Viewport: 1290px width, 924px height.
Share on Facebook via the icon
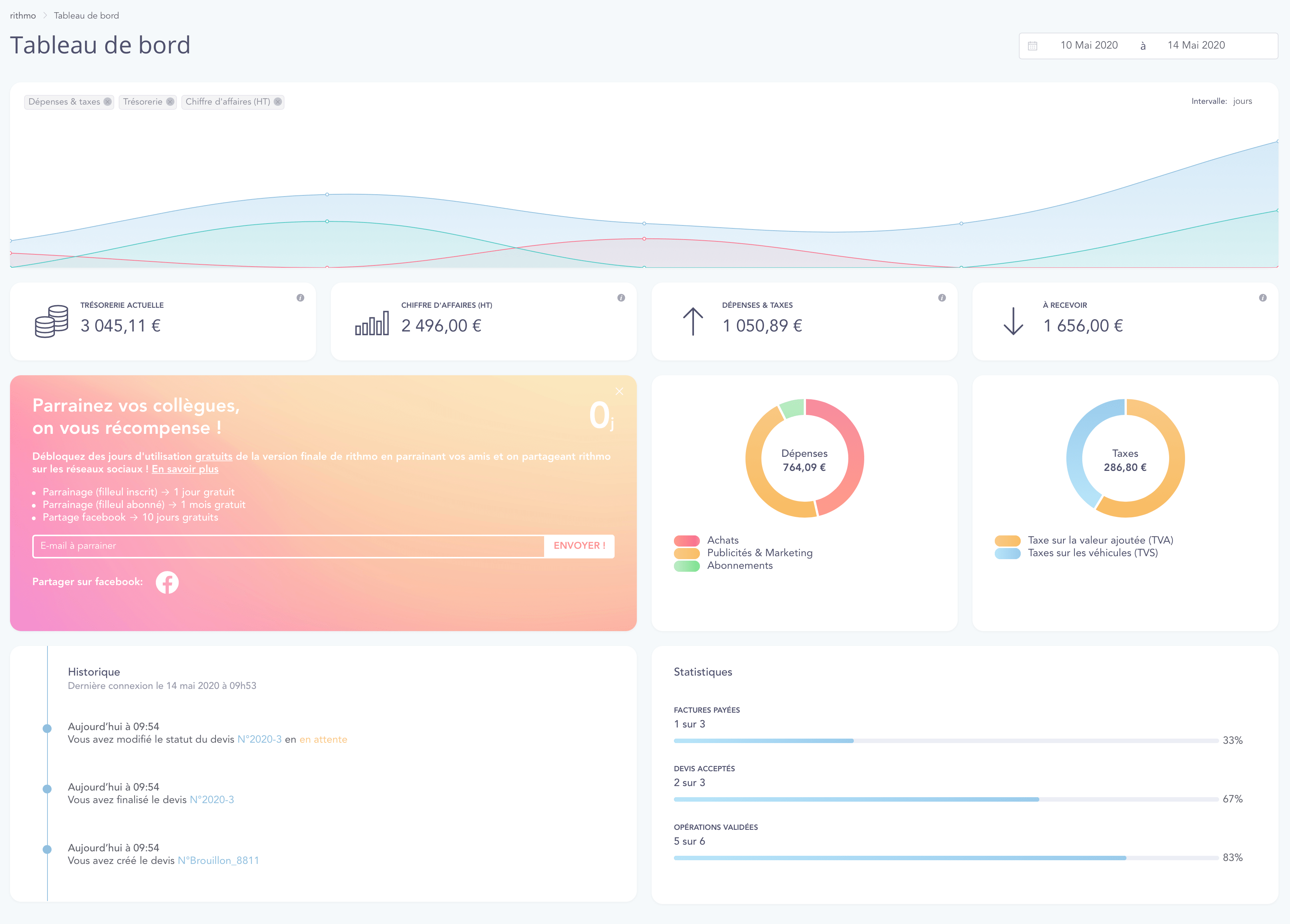167,582
